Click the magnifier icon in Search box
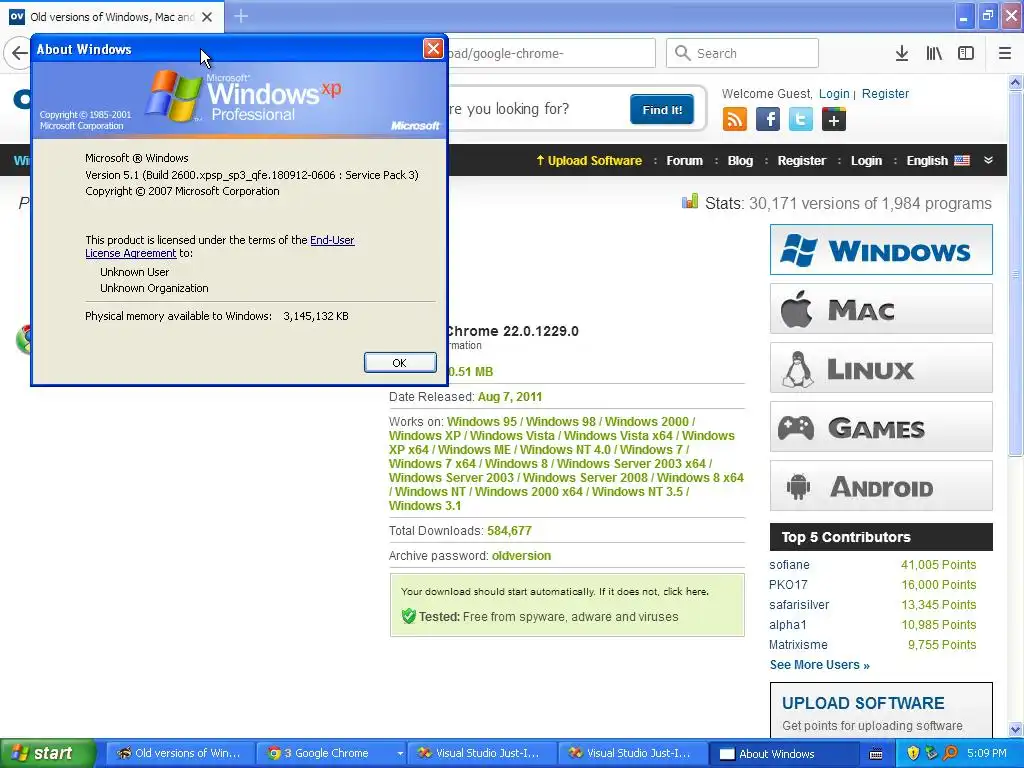1024x768 pixels. tap(682, 53)
